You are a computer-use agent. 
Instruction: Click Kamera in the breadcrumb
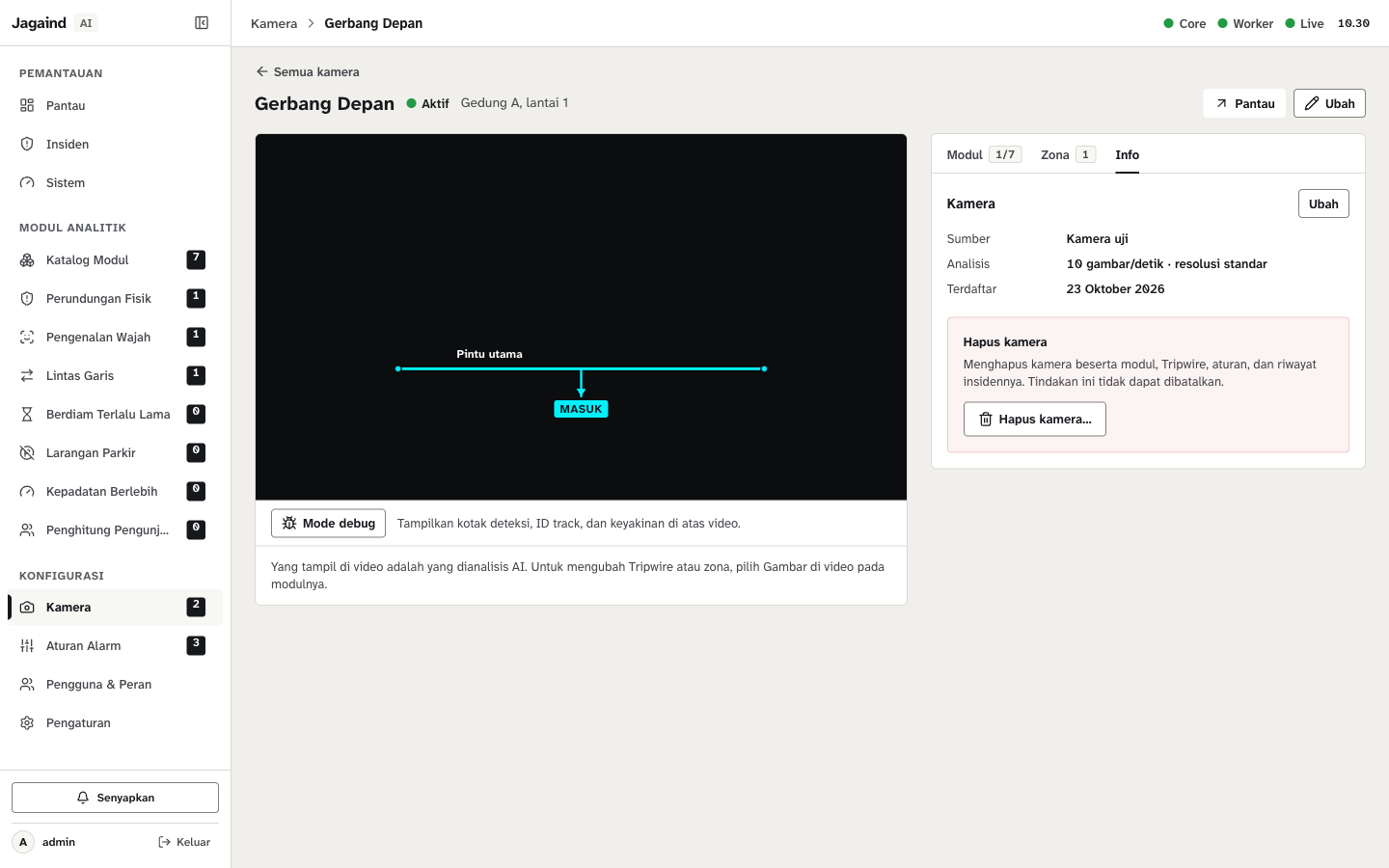coord(274,23)
